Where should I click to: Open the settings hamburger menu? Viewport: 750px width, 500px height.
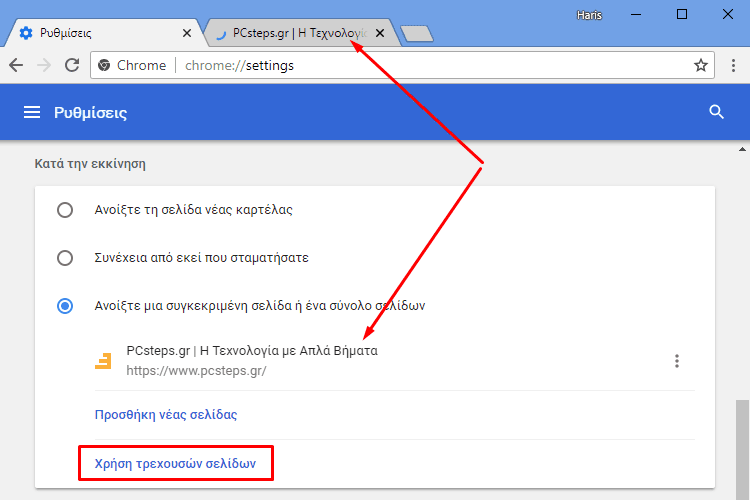tap(32, 112)
